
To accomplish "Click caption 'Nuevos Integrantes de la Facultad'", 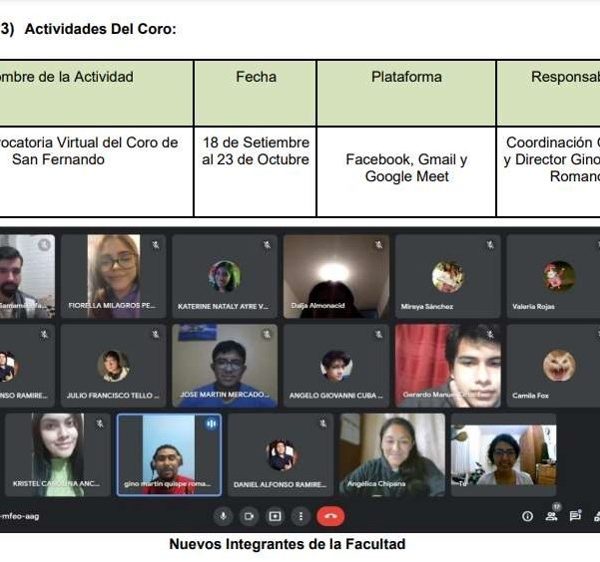I will (x=287, y=544).
